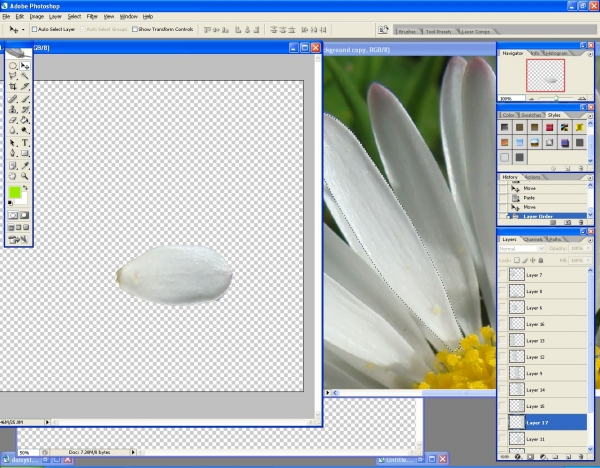Select the Crop tool
The width and height of the screenshot is (600, 468).
point(13,86)
